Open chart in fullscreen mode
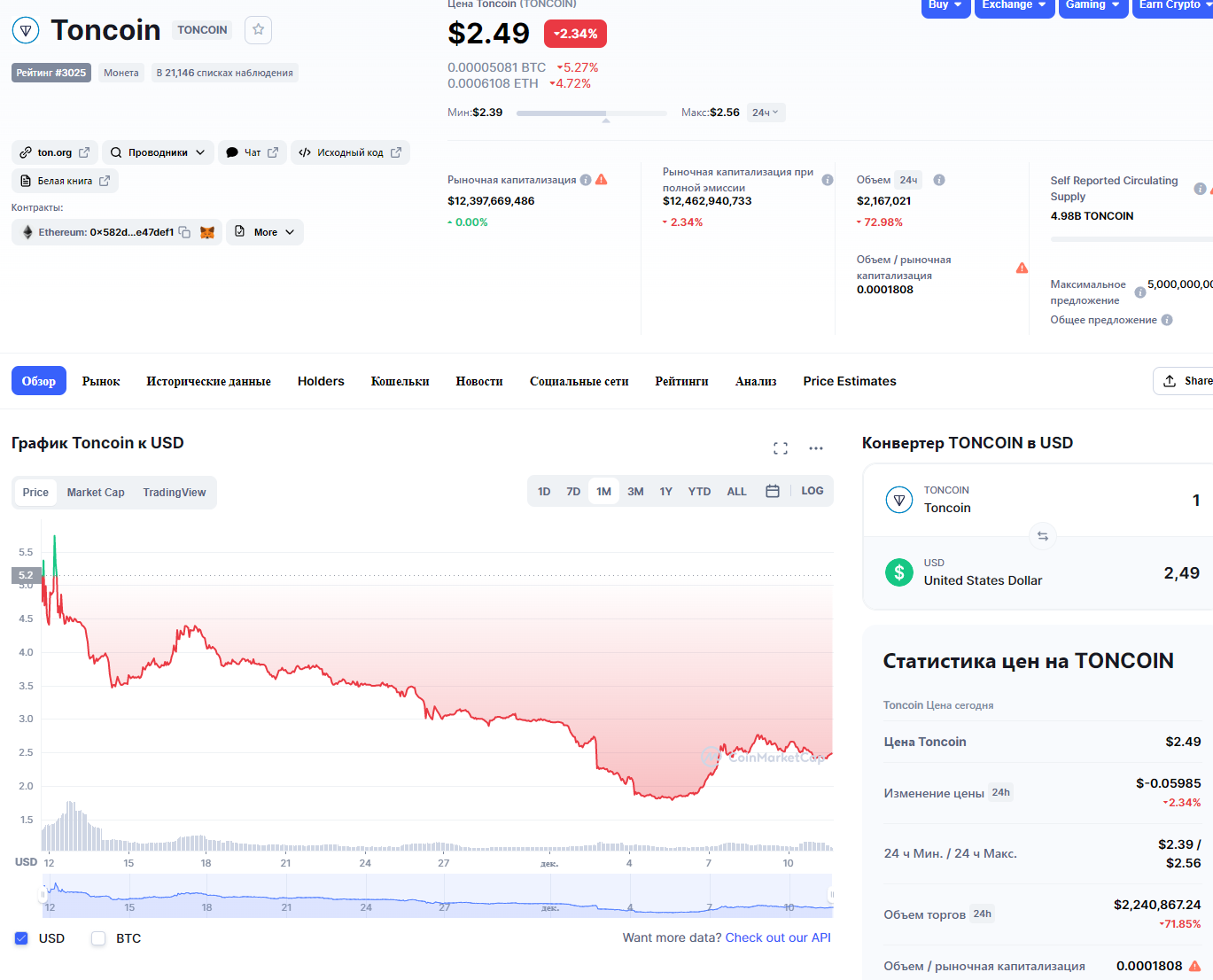Image resolution: width=1213 pixels, height=980 pixels. point(781,448)
